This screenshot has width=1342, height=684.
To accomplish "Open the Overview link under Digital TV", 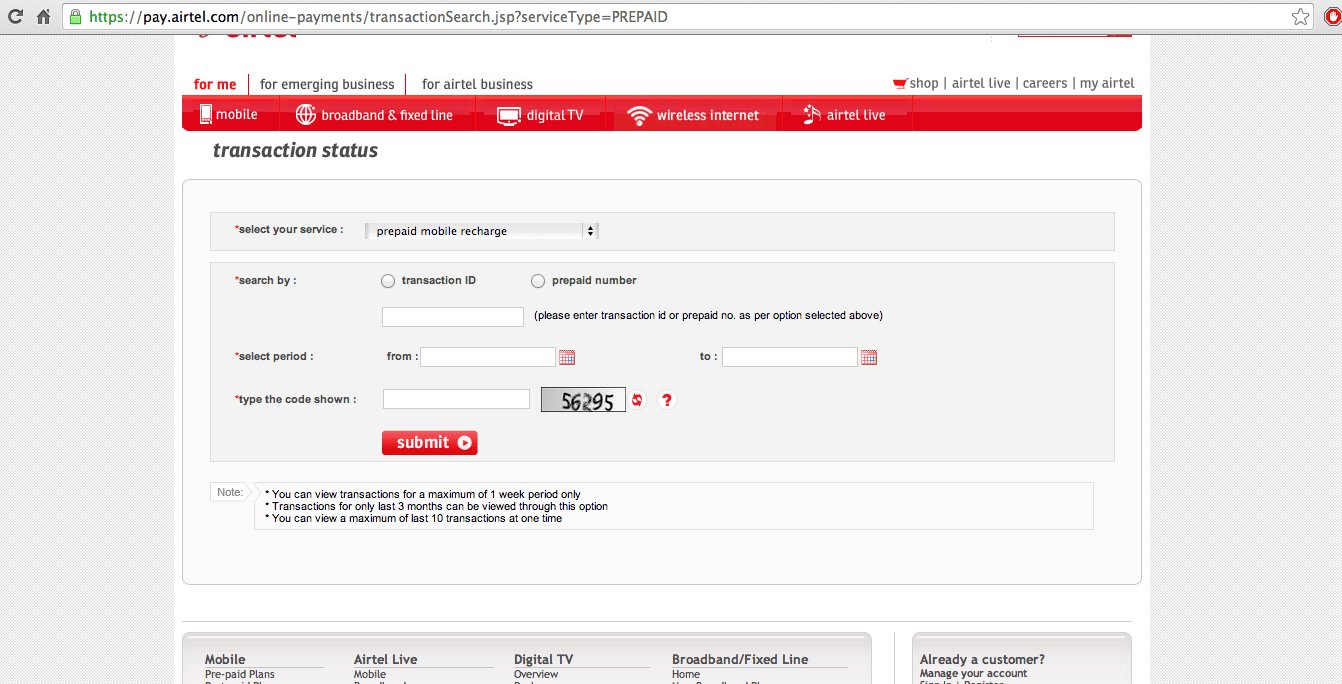I will point(536,674).
